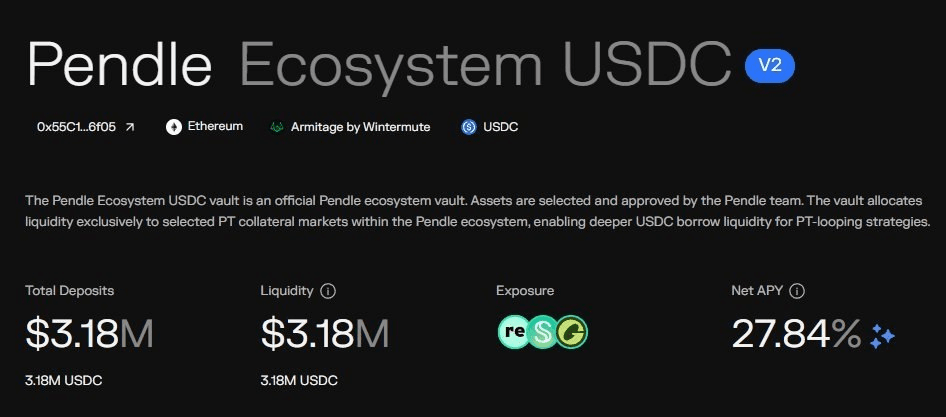Image resolution: width=946 pixels, height=417 pixels.
Task: Open contract address 0x55C1...6f05 link
Action: [x=86, y=127]
